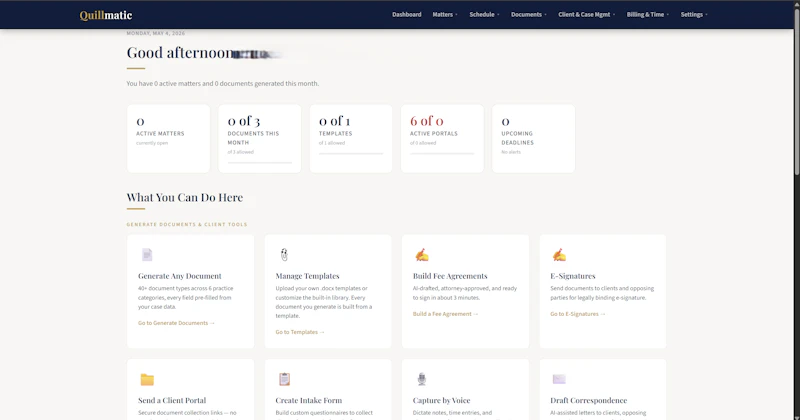Image resolution: width=800 pixels, height=420 pixels.
Task: Open the Manage Templates heading
Action: click(307, 276)
